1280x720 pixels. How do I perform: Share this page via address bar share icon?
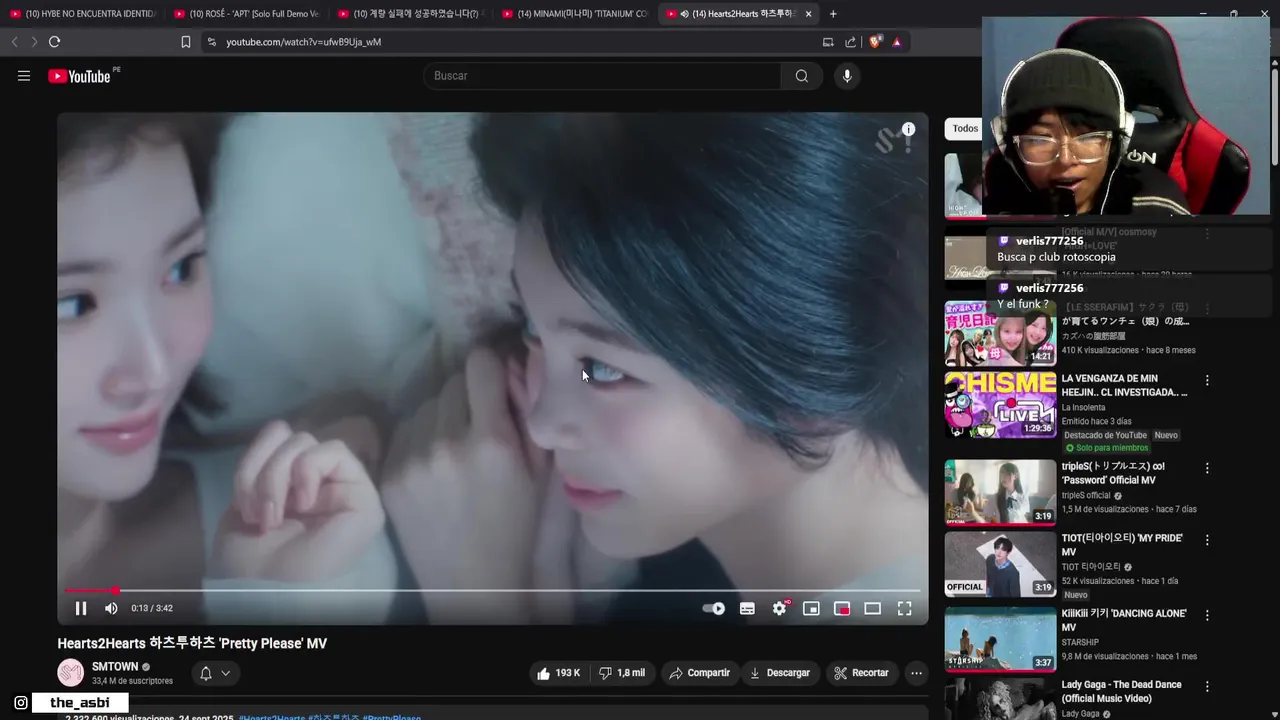(850, 42)
